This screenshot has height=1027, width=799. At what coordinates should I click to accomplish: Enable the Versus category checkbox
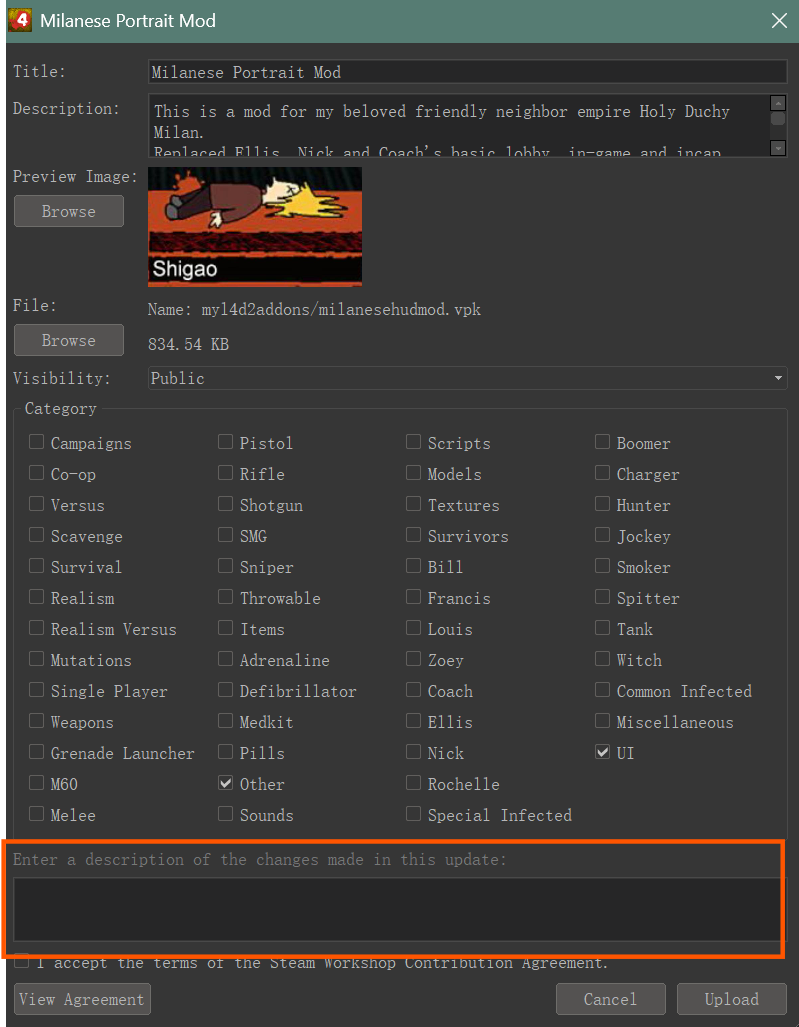pyautogui.click(x=37, y=504)
